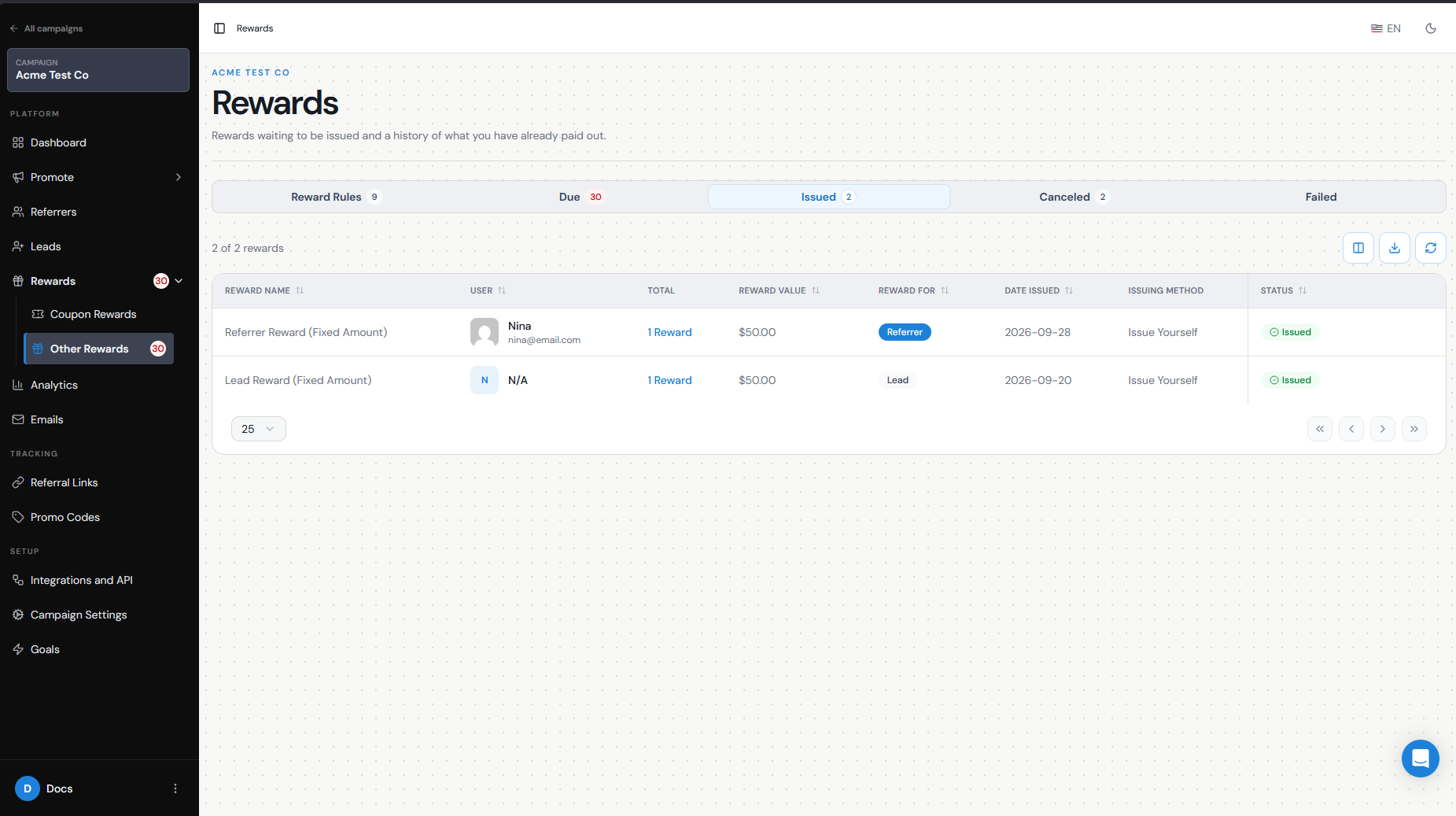Screen dimensions: 1456x816
Task: Open the Docs account options menu
Action: [175, 788]
